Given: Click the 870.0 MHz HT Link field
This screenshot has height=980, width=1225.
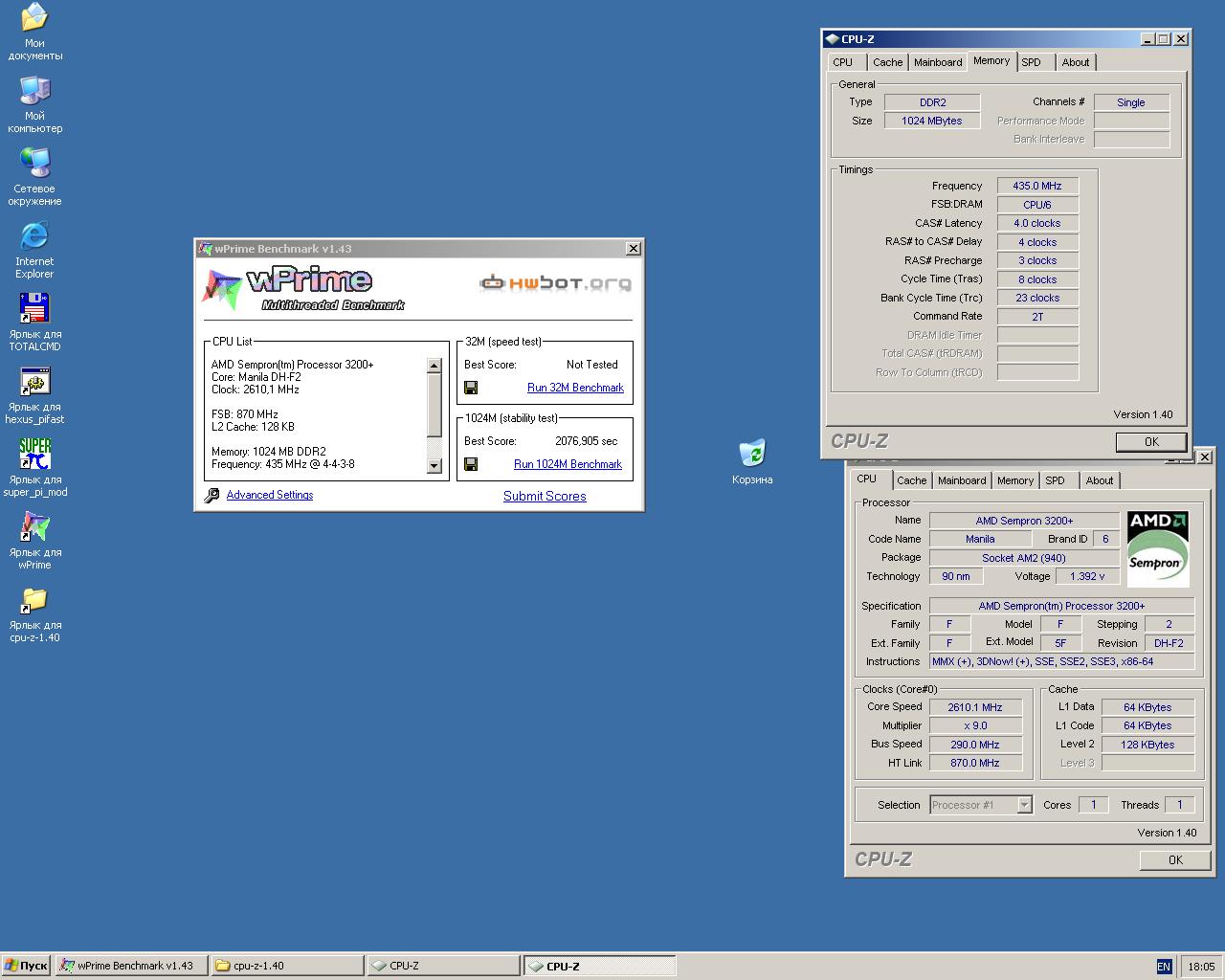Looking at the screenshot, I should [x=975, y=763].
